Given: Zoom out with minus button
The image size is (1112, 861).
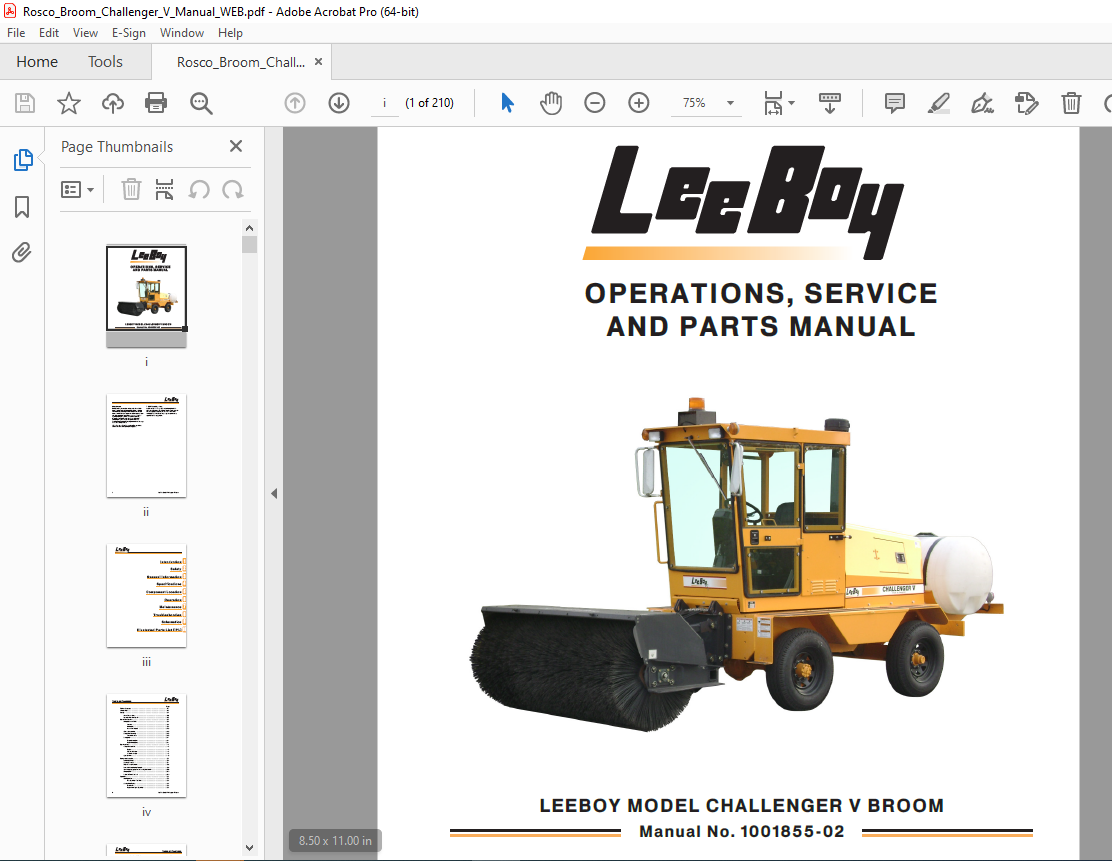Looking at the screenshot, I should pos(594,103).
